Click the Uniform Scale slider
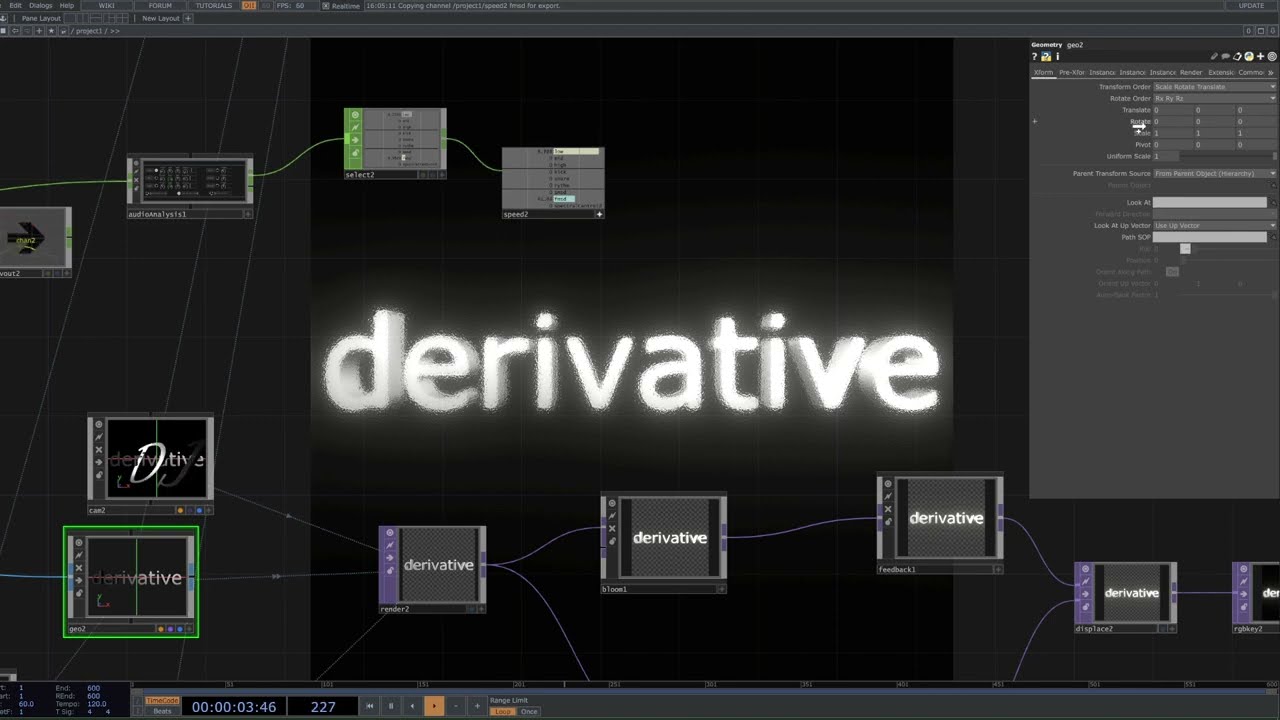Image resolution: width=1280 pixels, height=720 pixels. pyautogui.click(x=1228, y=156)
